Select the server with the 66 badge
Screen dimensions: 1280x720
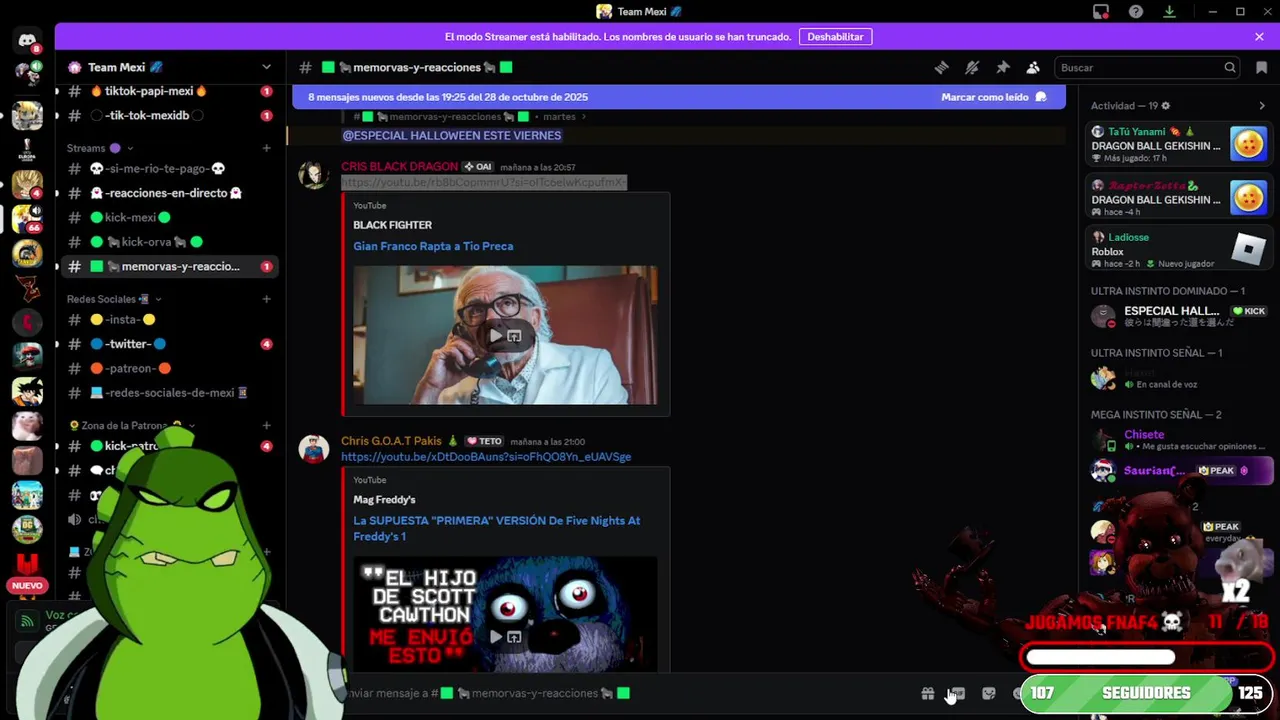(27, 217)
